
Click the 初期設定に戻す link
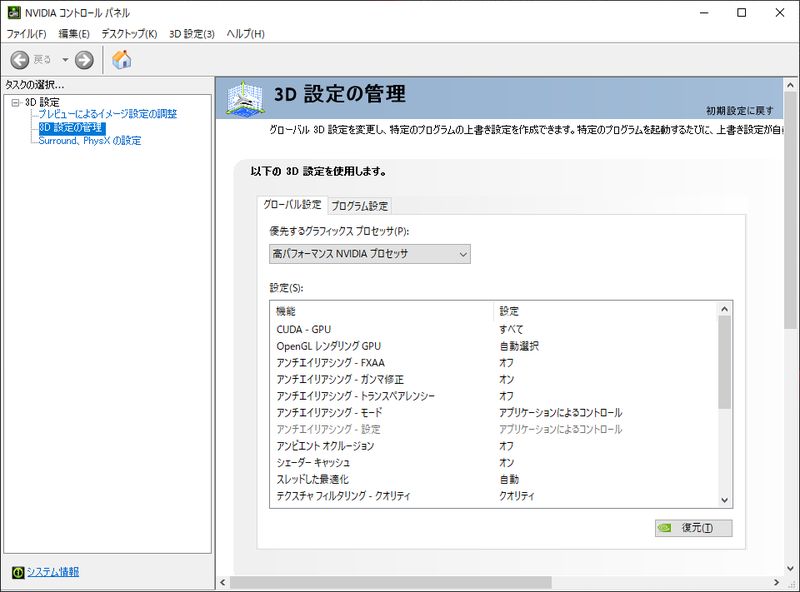(x=740, y=111)
